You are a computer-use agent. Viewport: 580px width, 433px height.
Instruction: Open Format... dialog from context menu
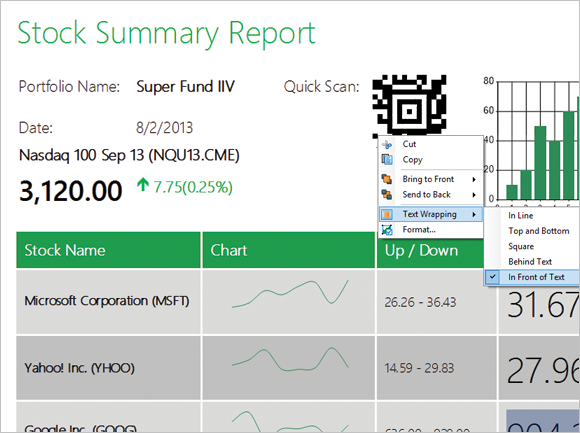pyautogui.click(x=419, y=230)
